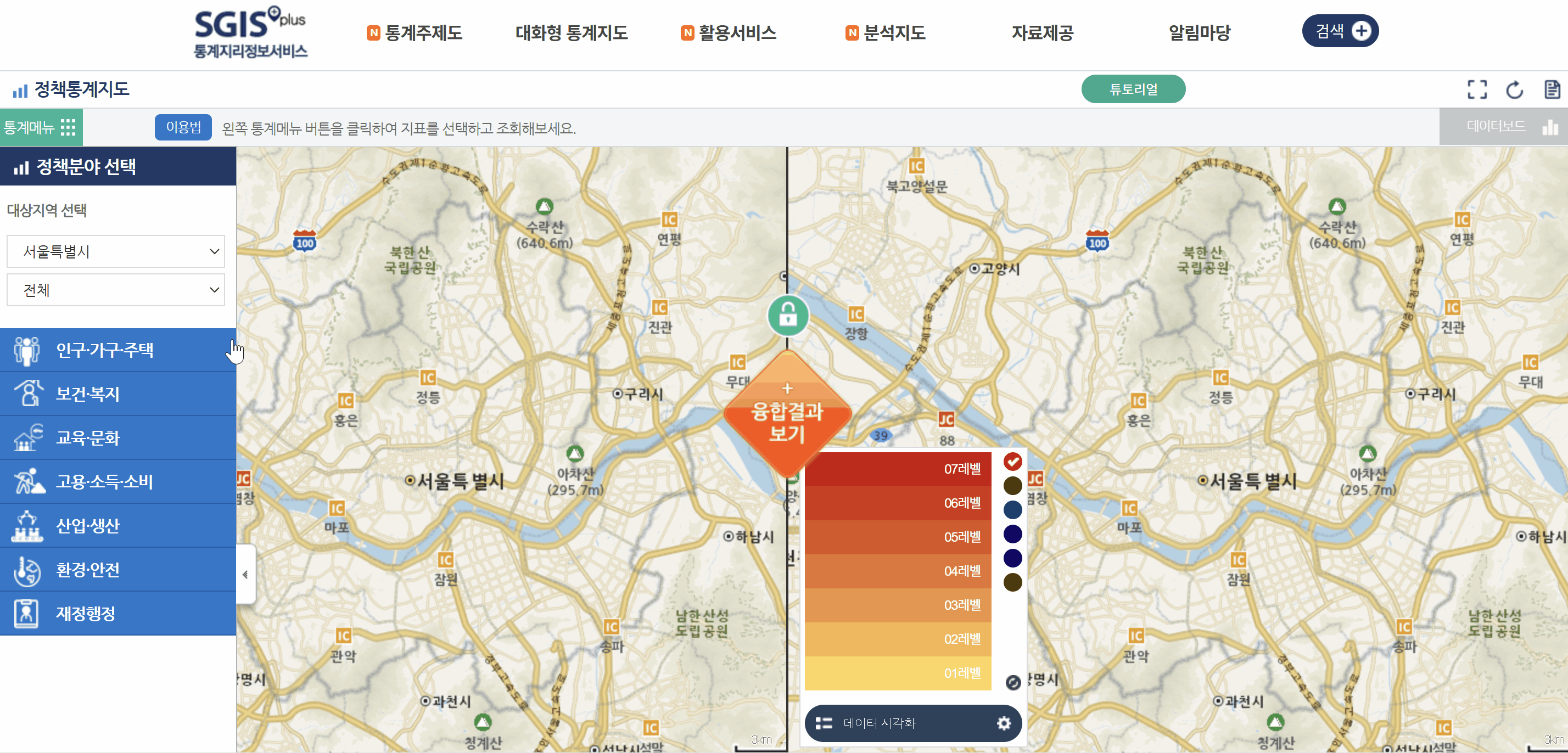Select the 보건·복지 category
The width and height of the screenshot is (1568, 753).
pos(118,394)
